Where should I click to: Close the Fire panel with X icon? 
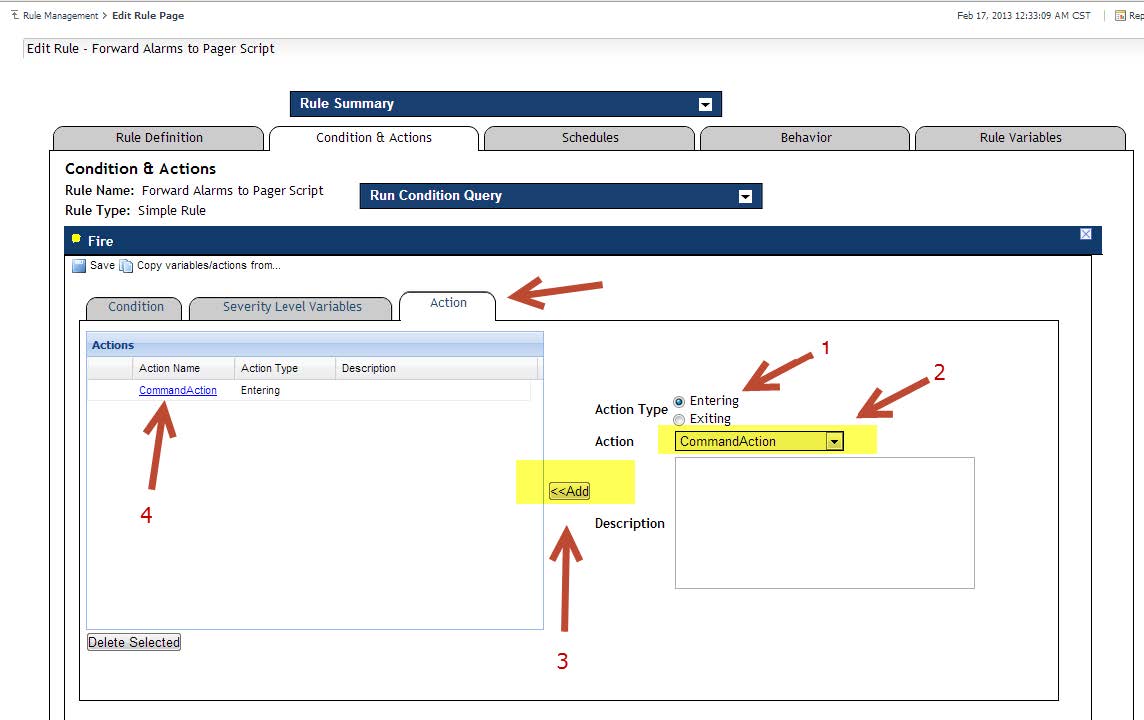pos(1086,234)
